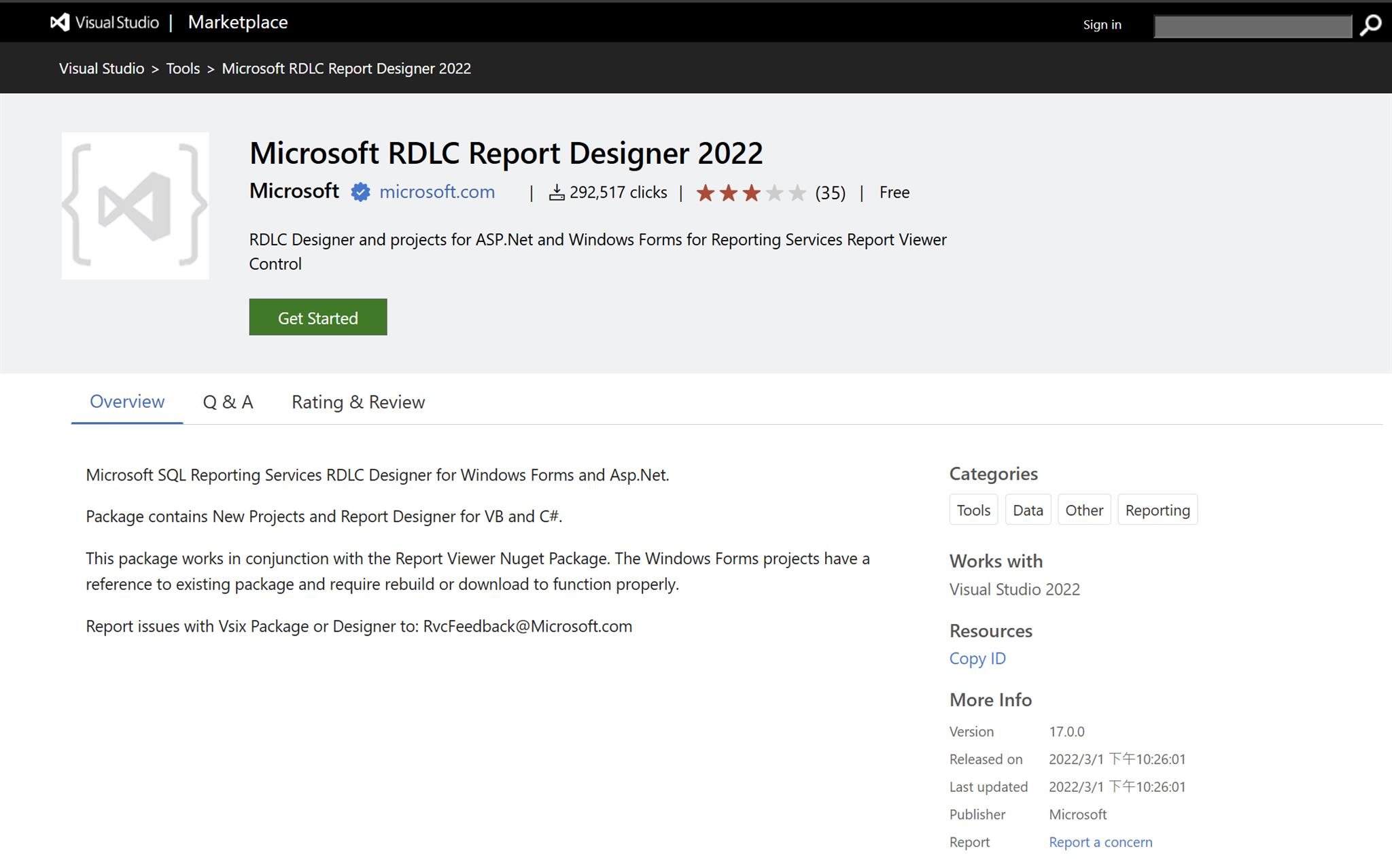Click the extension title heading

coord(506,153)
